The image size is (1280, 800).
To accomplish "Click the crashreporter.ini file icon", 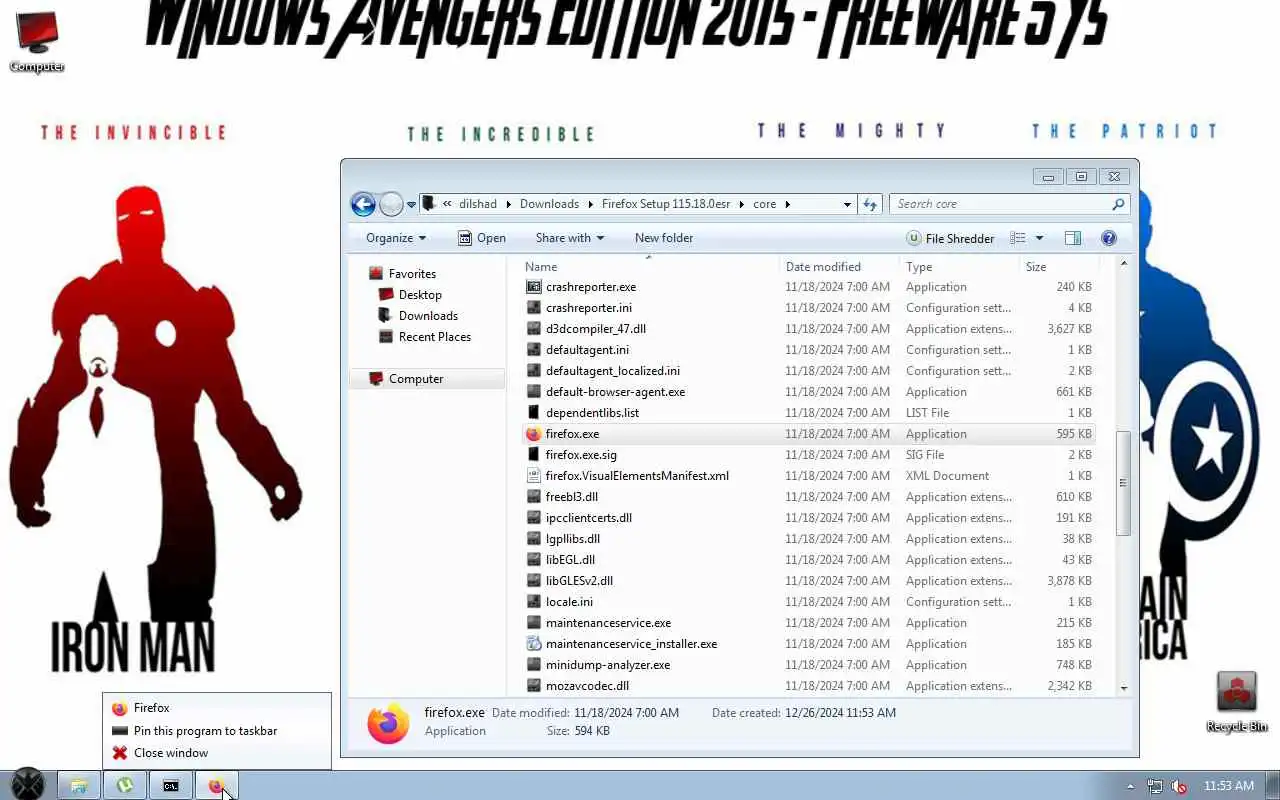I will click(x=533, y=308).
